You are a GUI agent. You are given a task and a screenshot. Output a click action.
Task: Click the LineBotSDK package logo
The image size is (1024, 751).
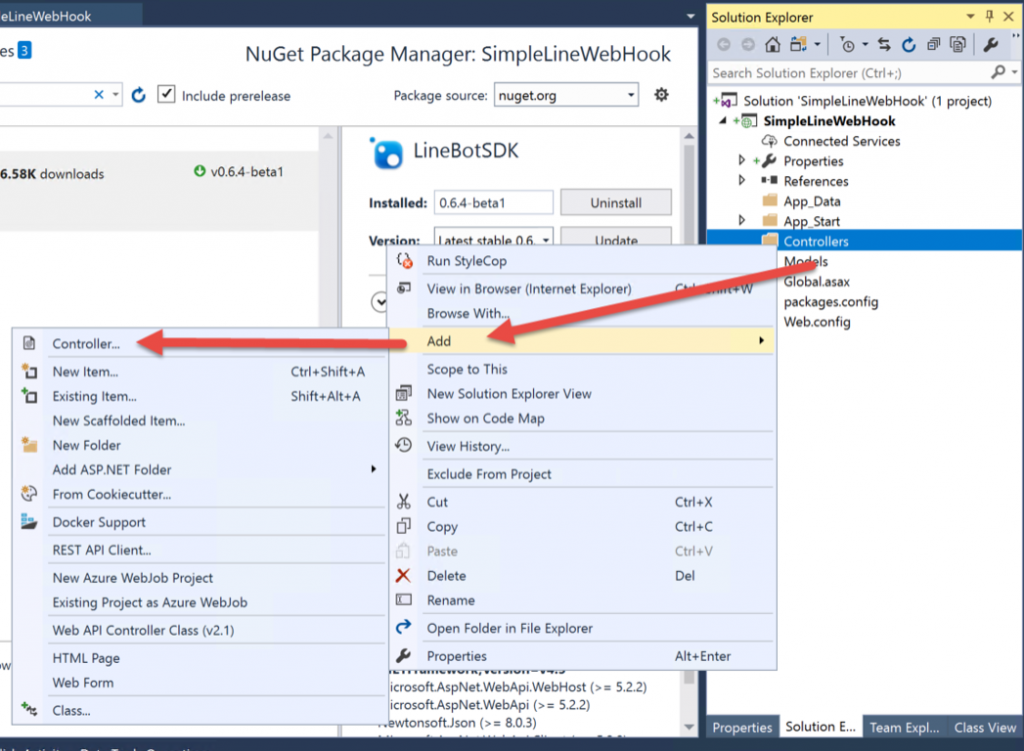387,153
